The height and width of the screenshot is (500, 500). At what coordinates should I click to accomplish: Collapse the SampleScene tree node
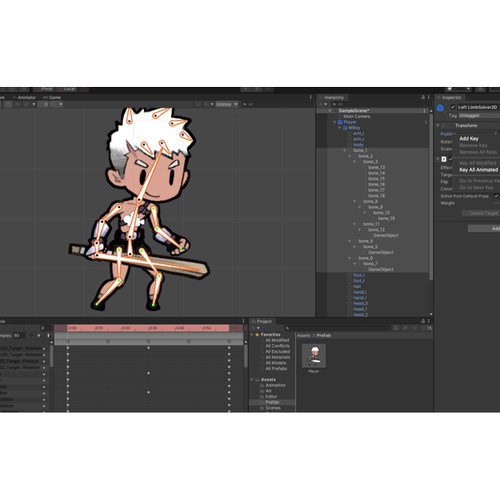tap(330, 111)
